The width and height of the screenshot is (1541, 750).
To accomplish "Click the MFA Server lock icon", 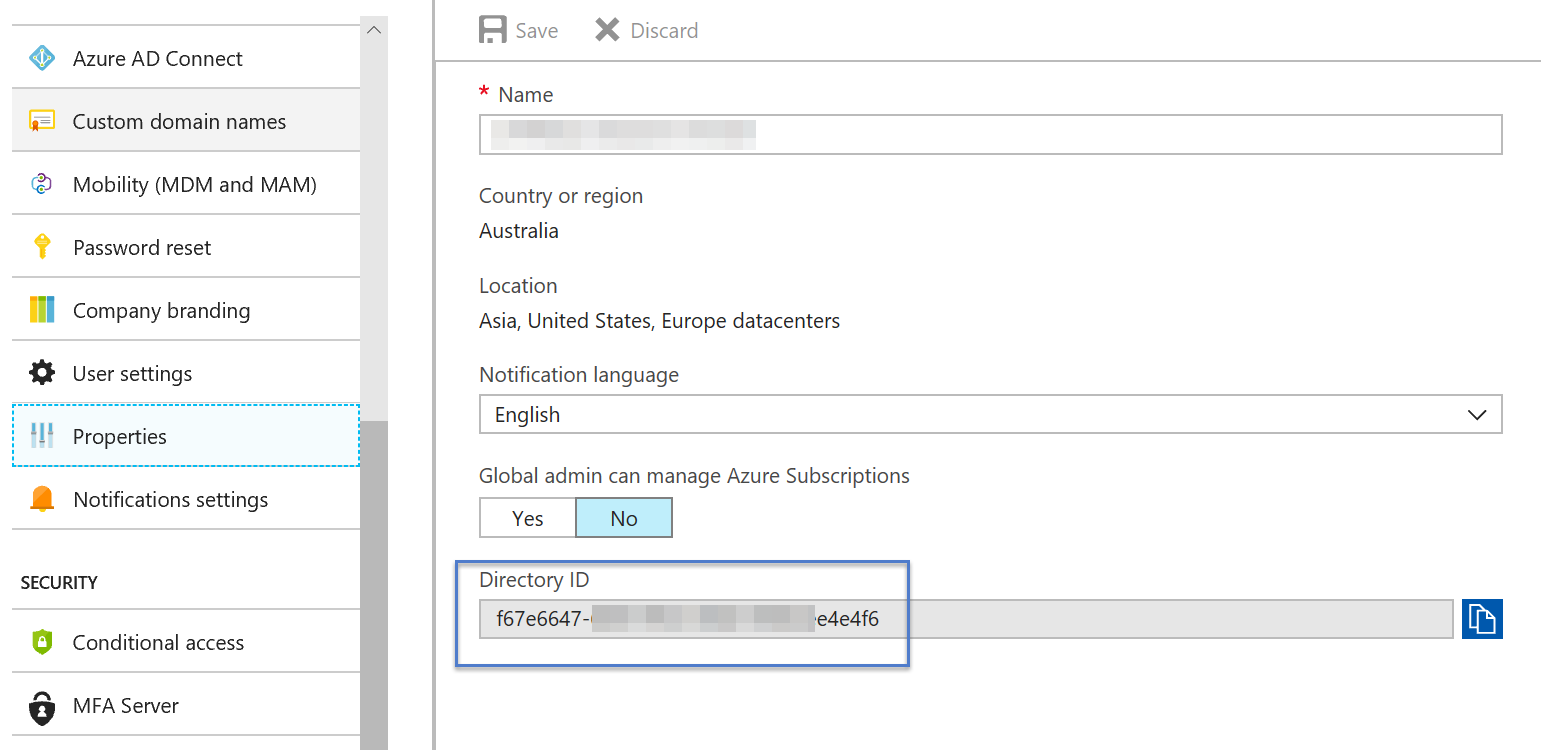I will [42, 706].
